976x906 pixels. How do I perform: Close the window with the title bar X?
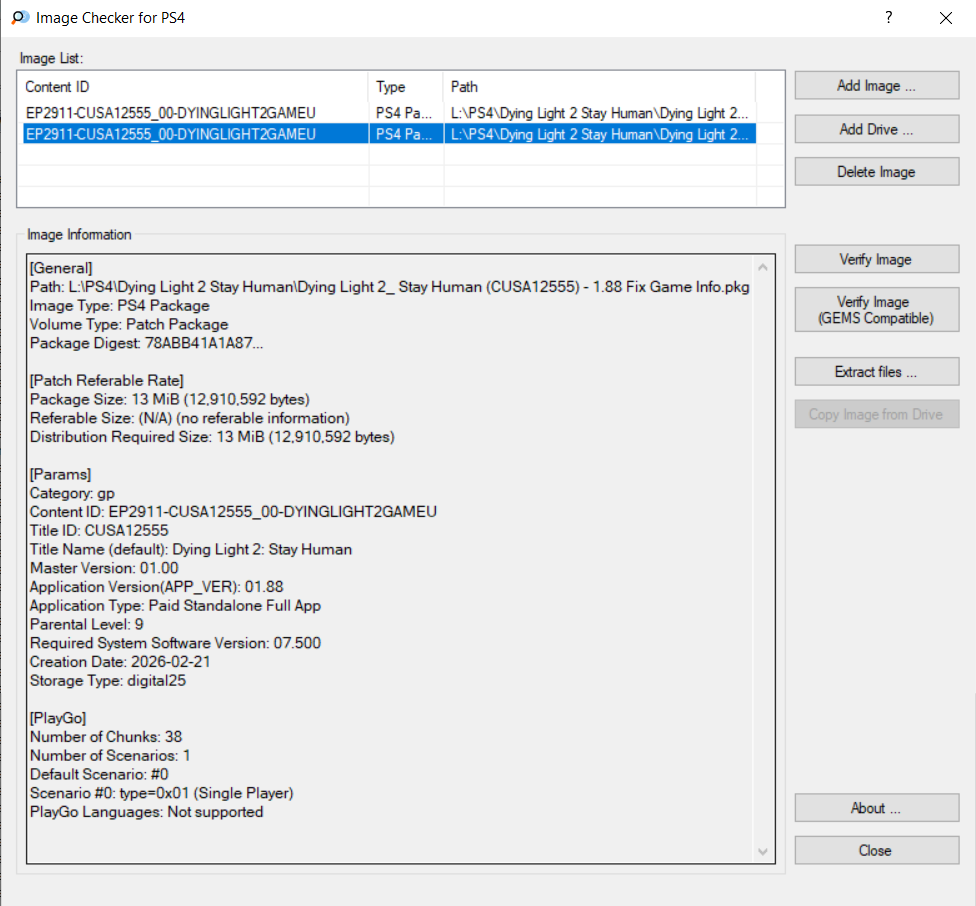click(945, 18)
